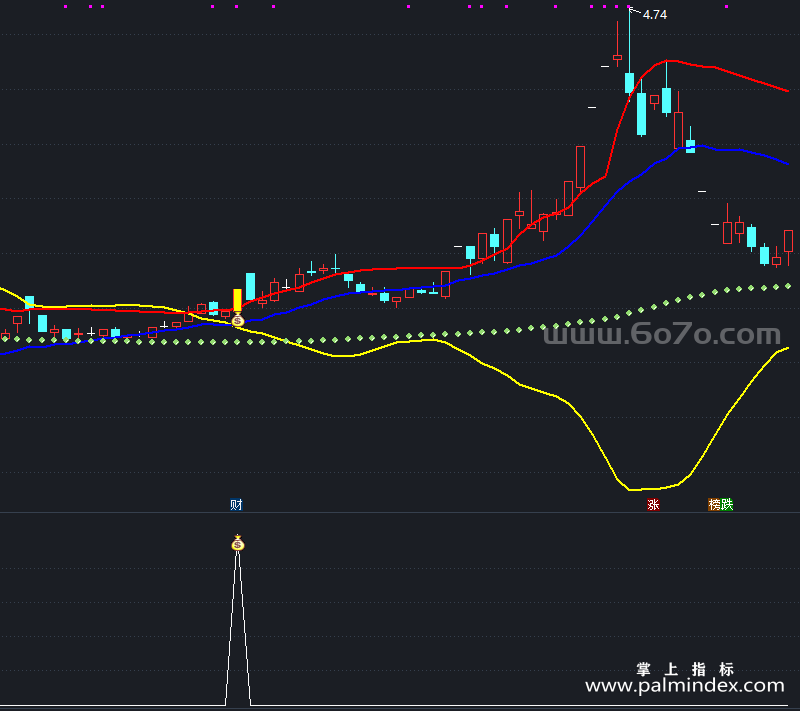Select the green dotted indicator line
Image resolution: width=800 pixels, height=711 pixels.
point(398,337)
